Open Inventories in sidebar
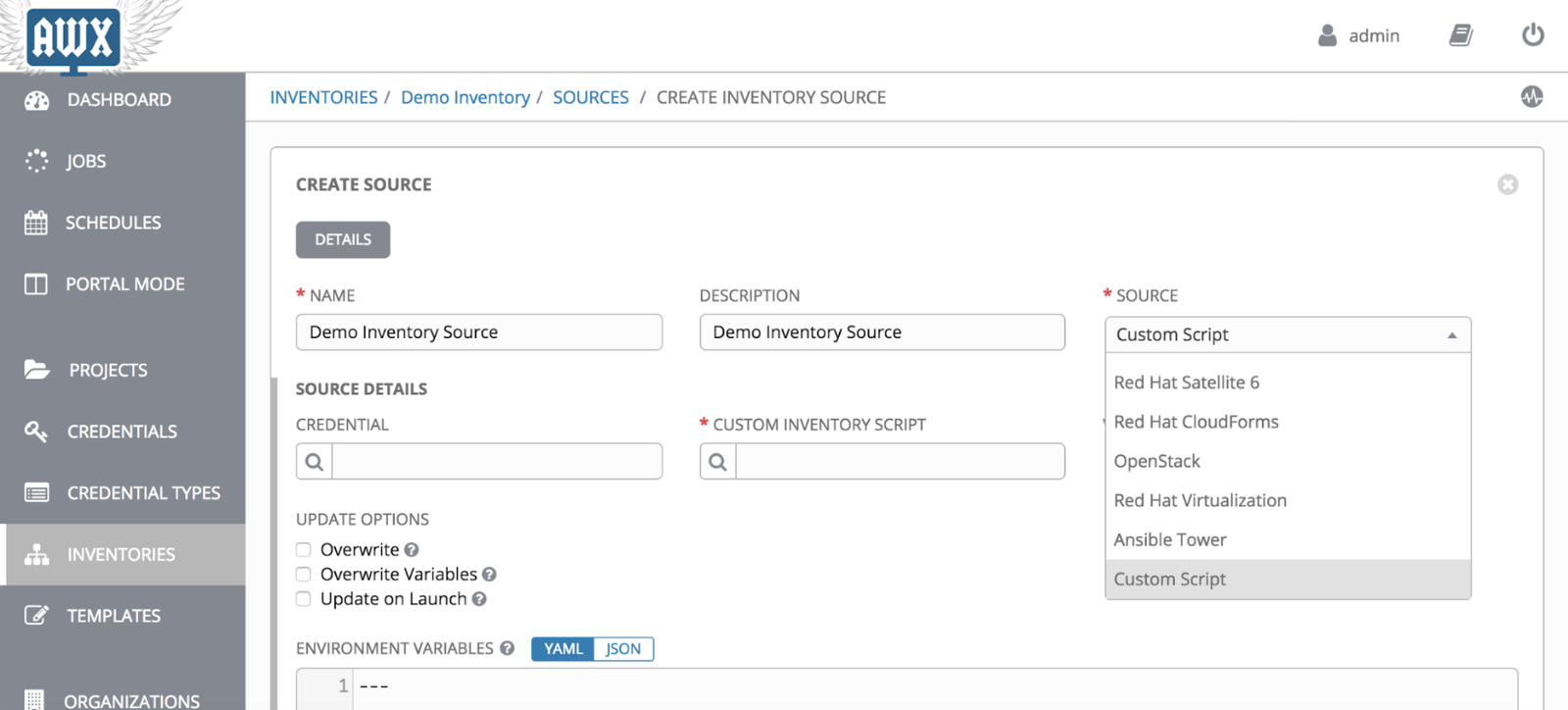Image resolution: width=1568 pixels, height=710 pixels. click(122, 554)
